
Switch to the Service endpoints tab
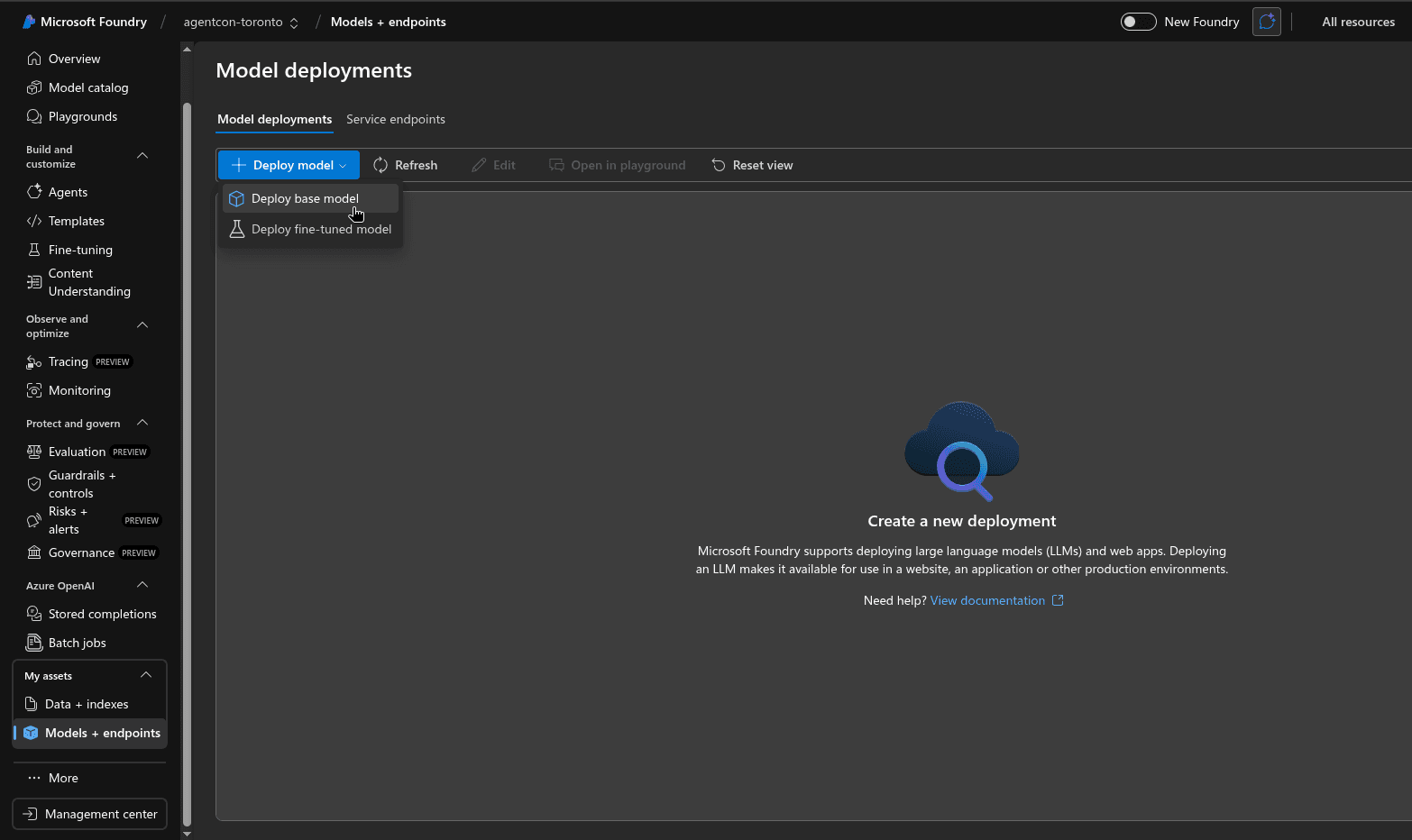click(x=396, y=118)
